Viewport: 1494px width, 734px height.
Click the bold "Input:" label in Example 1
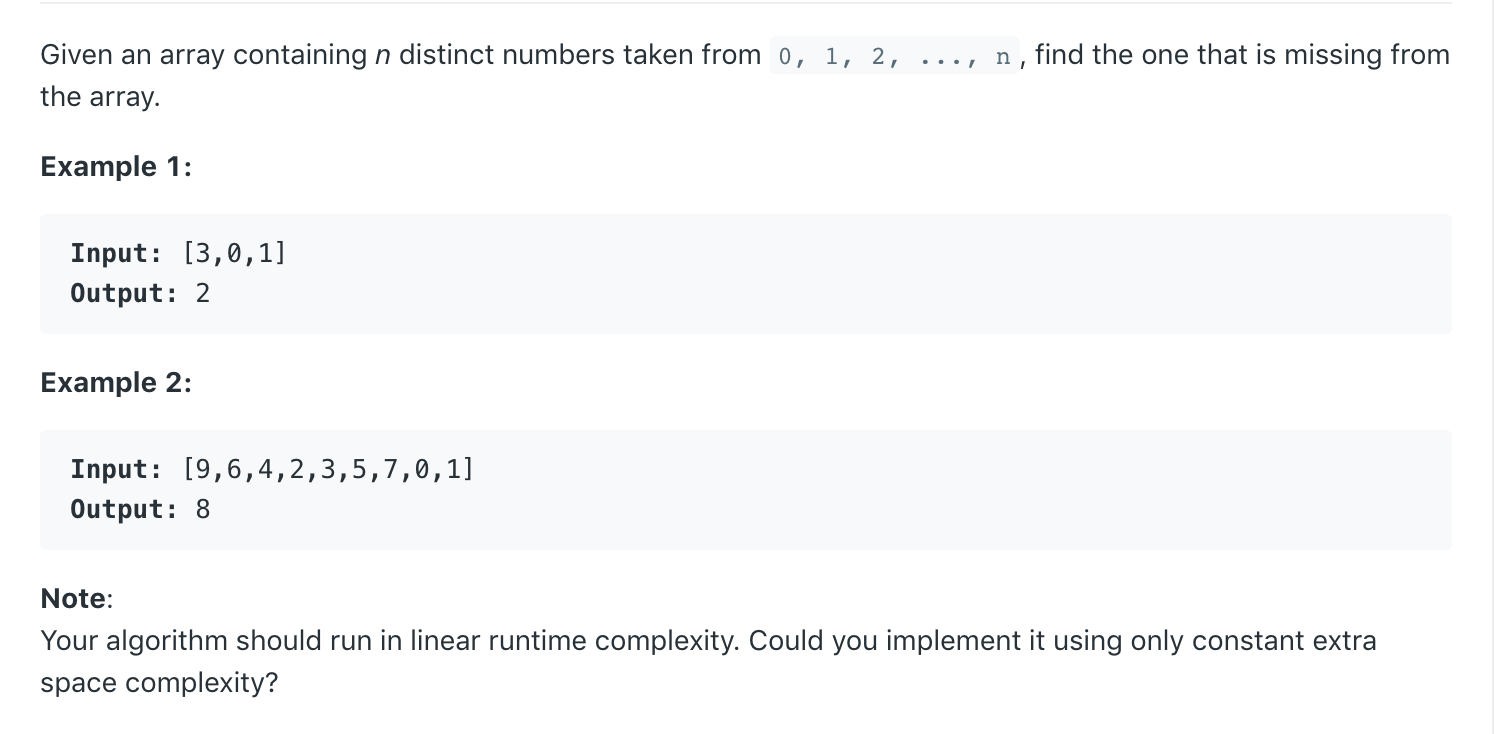point(117,253)
